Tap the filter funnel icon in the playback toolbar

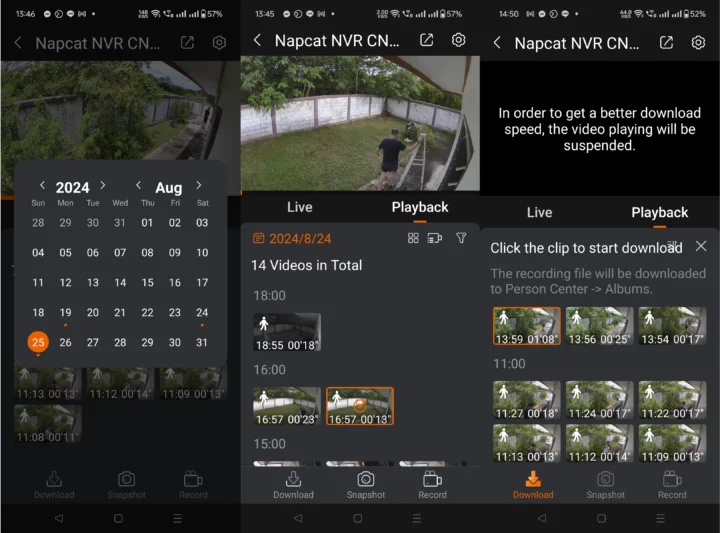(x=461, y=238)
